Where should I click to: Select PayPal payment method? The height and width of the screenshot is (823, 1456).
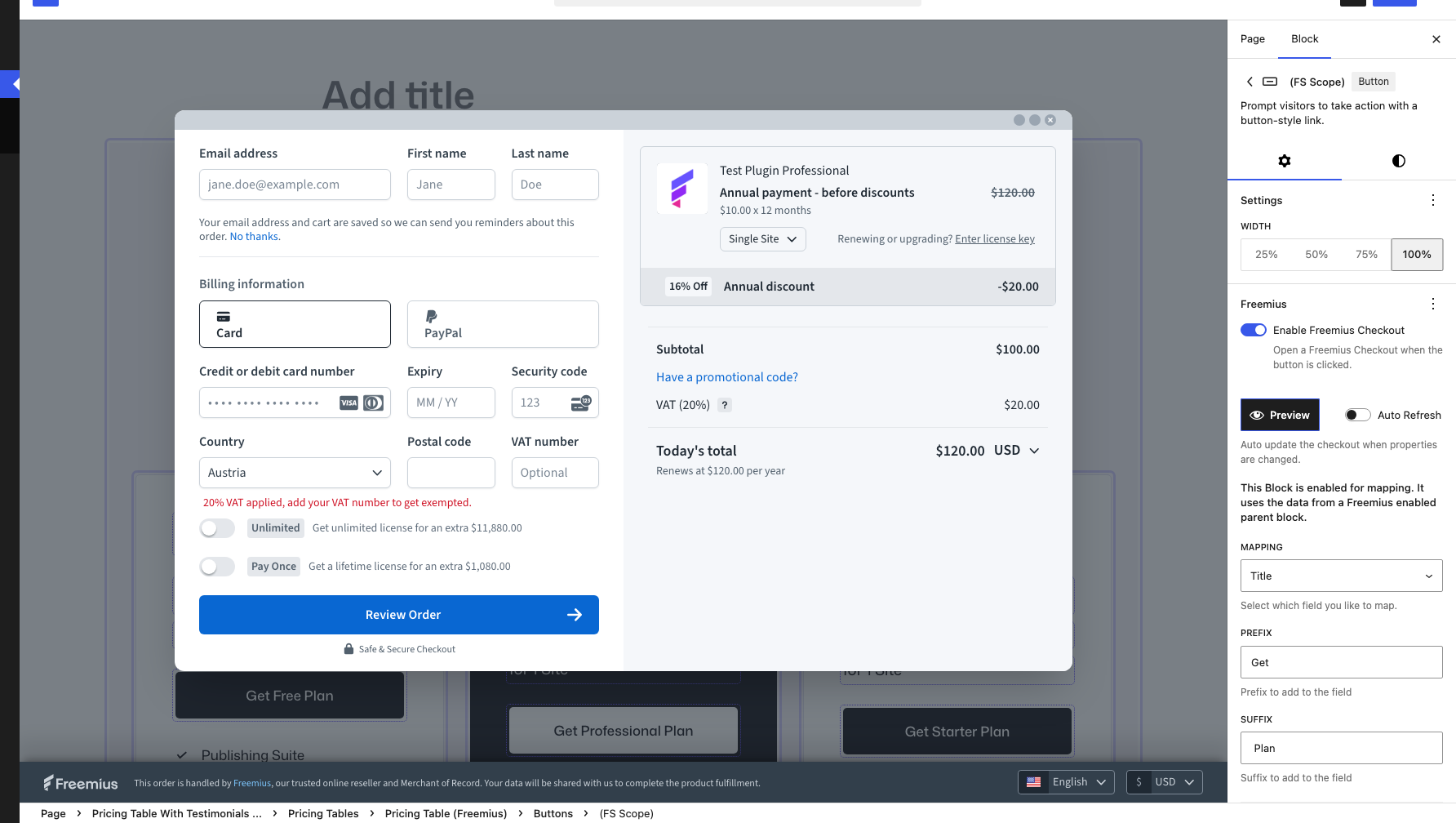pyautogui.click(x=503, y=324)
